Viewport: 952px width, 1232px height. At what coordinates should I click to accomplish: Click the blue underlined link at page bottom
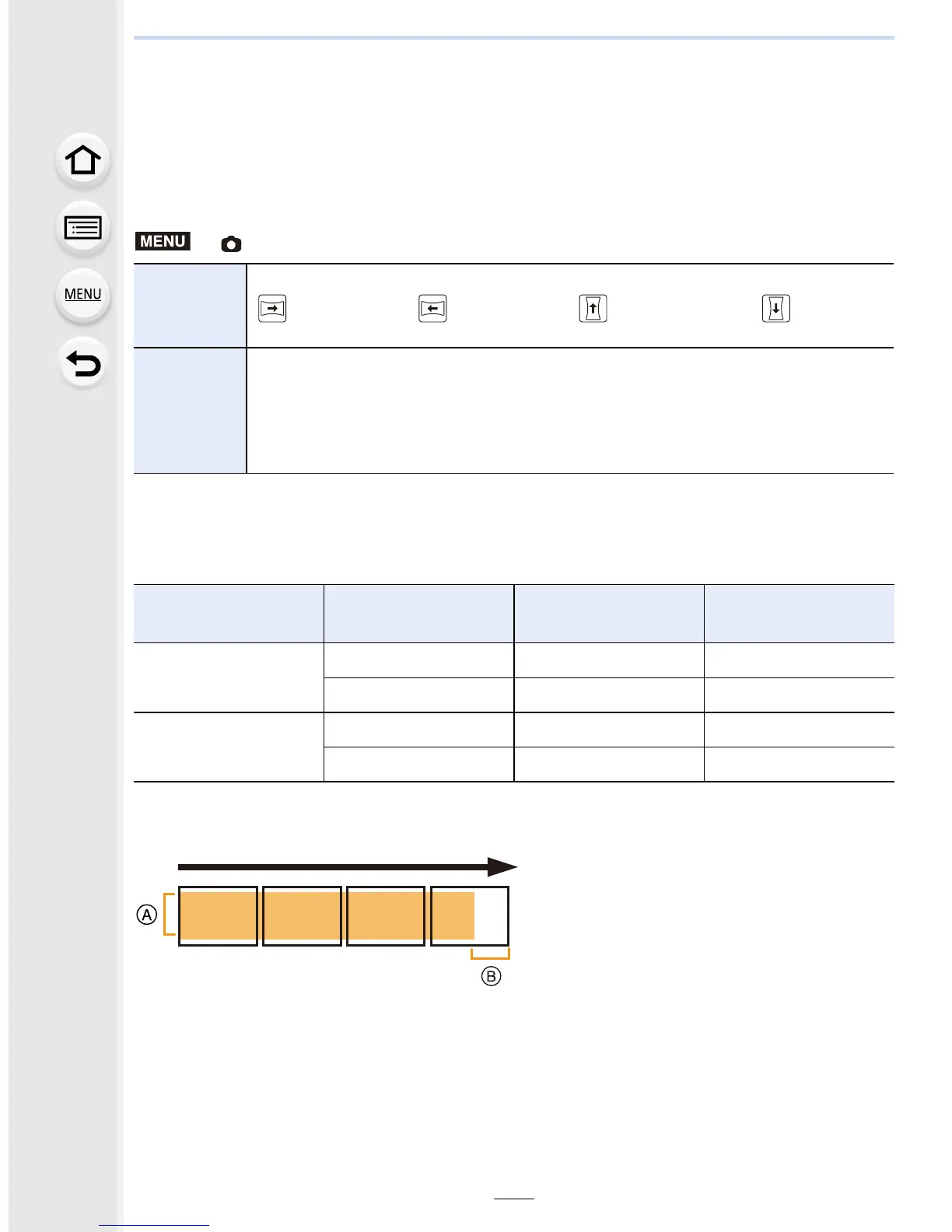(x=154, y=1225)
